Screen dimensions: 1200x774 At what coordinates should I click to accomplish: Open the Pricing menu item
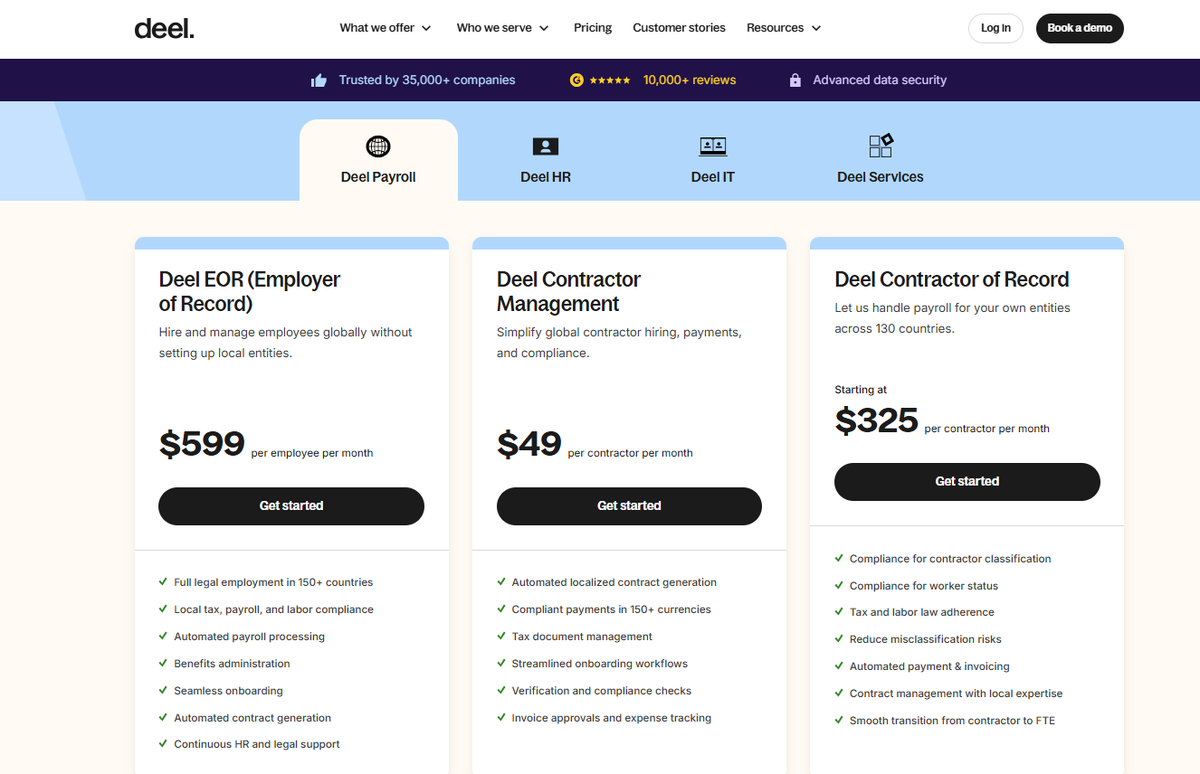[x=593, y=28]
